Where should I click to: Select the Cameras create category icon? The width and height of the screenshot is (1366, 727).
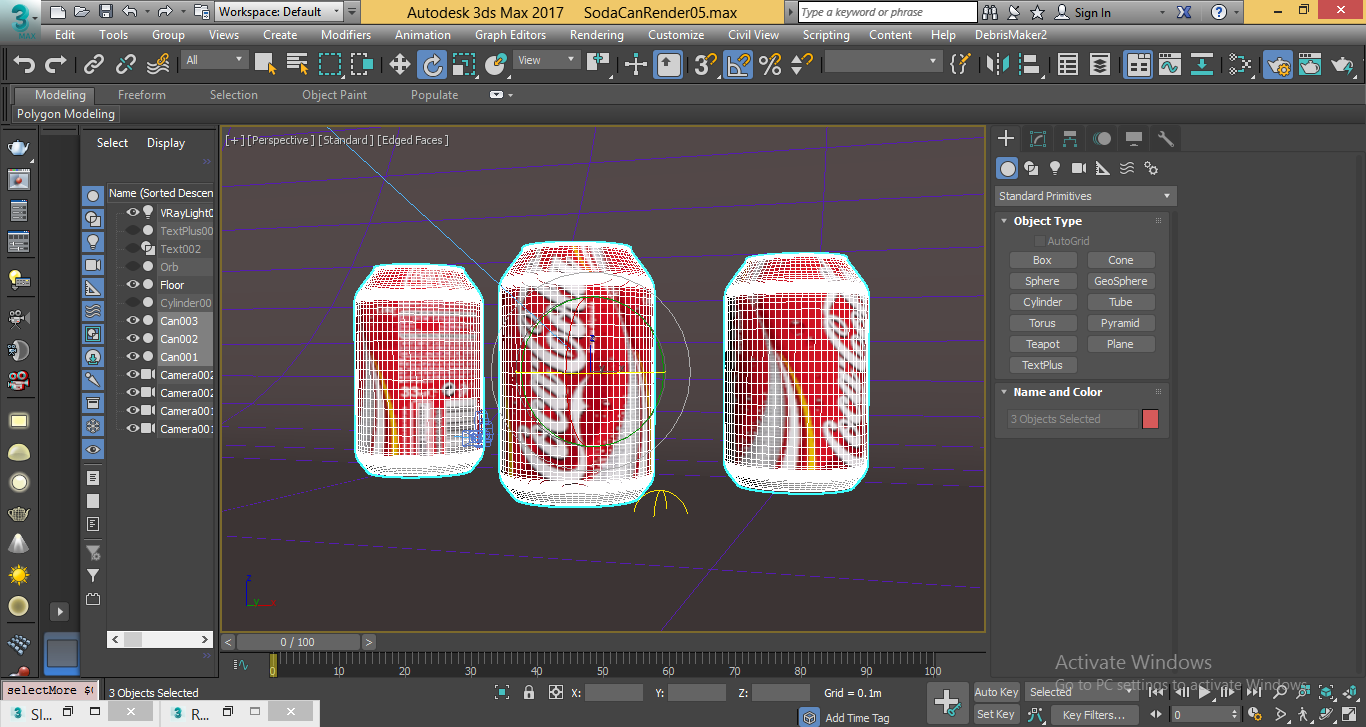(x=1079, y=168)
